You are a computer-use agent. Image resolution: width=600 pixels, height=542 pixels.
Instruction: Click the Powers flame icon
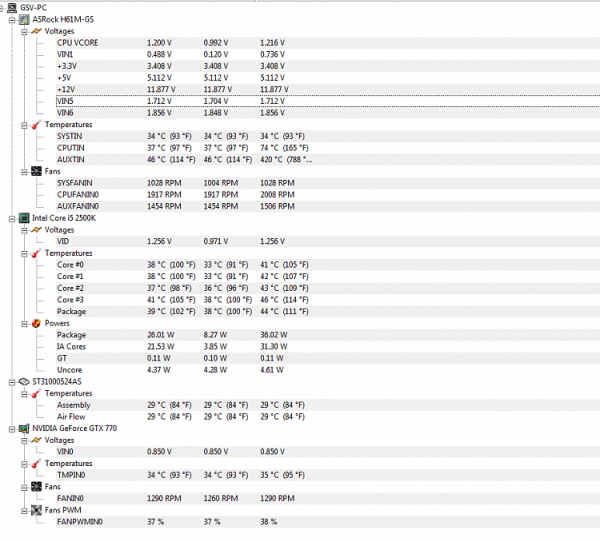[36, 323]
